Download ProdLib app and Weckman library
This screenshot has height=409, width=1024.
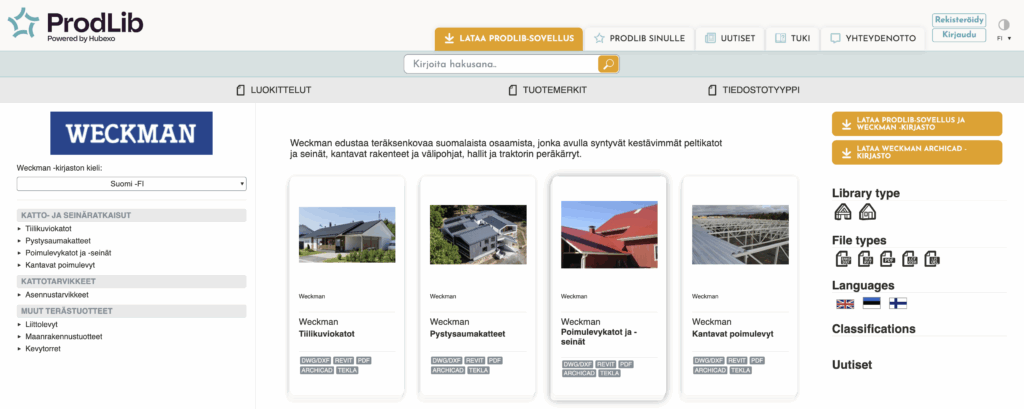pyautogui.click(x=917, y=124)
